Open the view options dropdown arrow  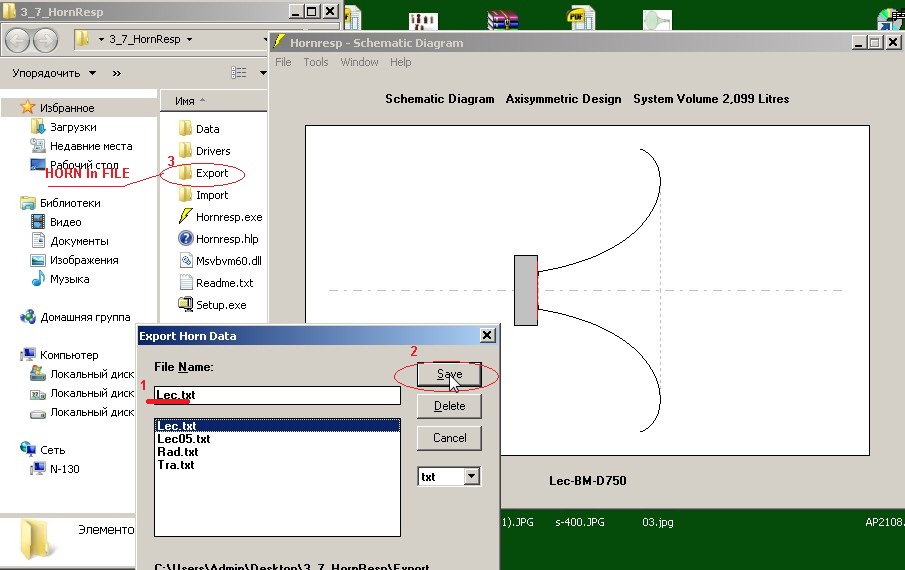click(263, 73)
